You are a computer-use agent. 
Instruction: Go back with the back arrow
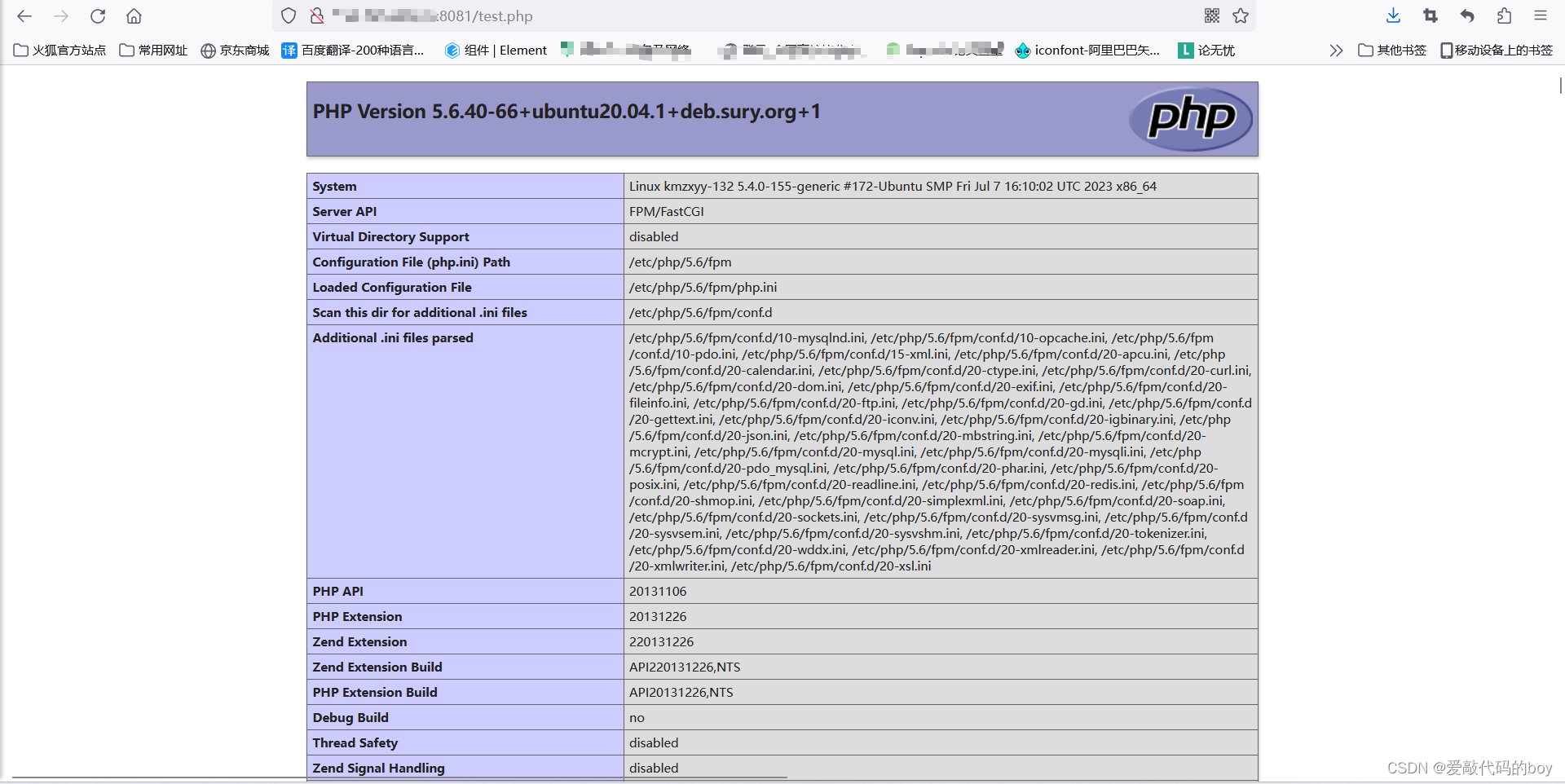24,15
